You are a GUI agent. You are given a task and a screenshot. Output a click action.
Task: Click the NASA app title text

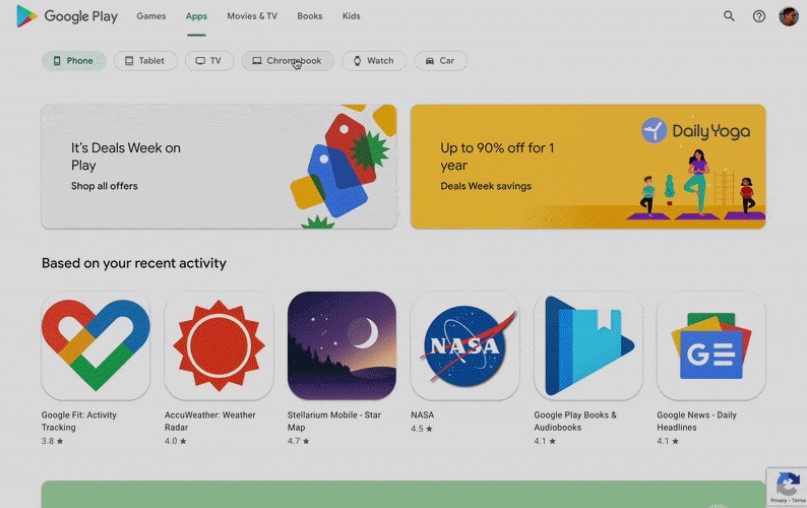(423, 415)
